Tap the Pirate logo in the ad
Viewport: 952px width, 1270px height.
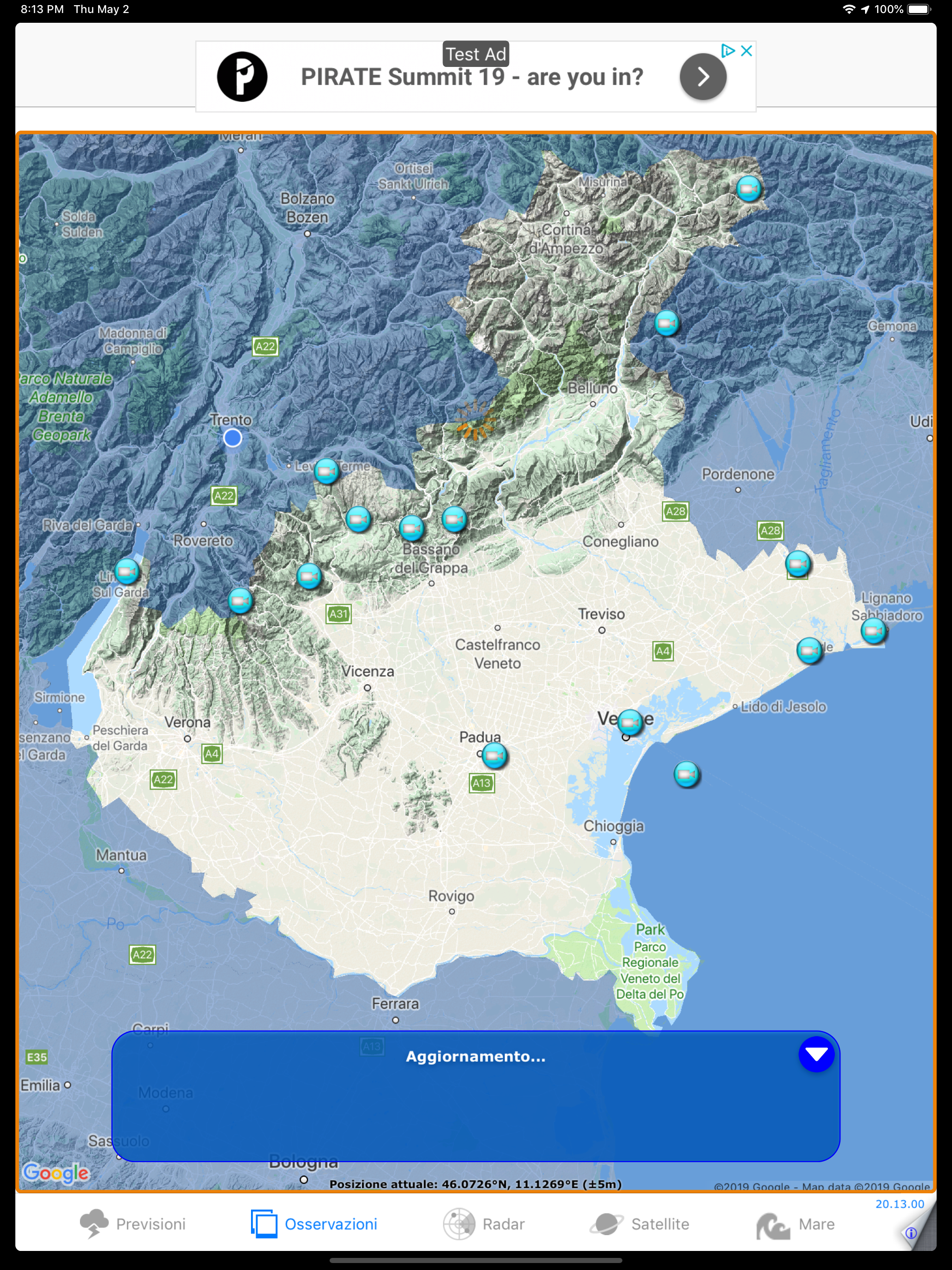pyautogui.click(x=242, y=76)
